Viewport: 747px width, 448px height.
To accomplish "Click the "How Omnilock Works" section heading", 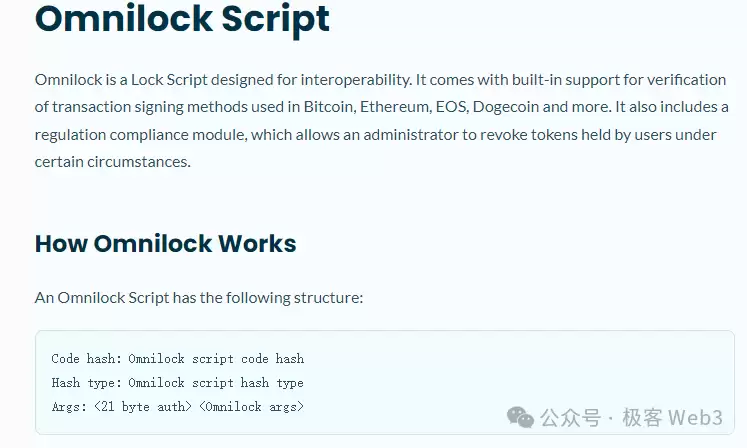I will 165,243.
